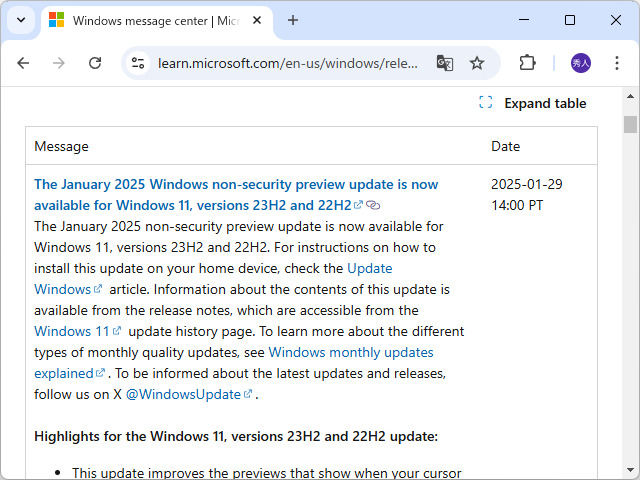Click the address bar URL field
The width and height of the screenshot is (640, 480).
288,63
